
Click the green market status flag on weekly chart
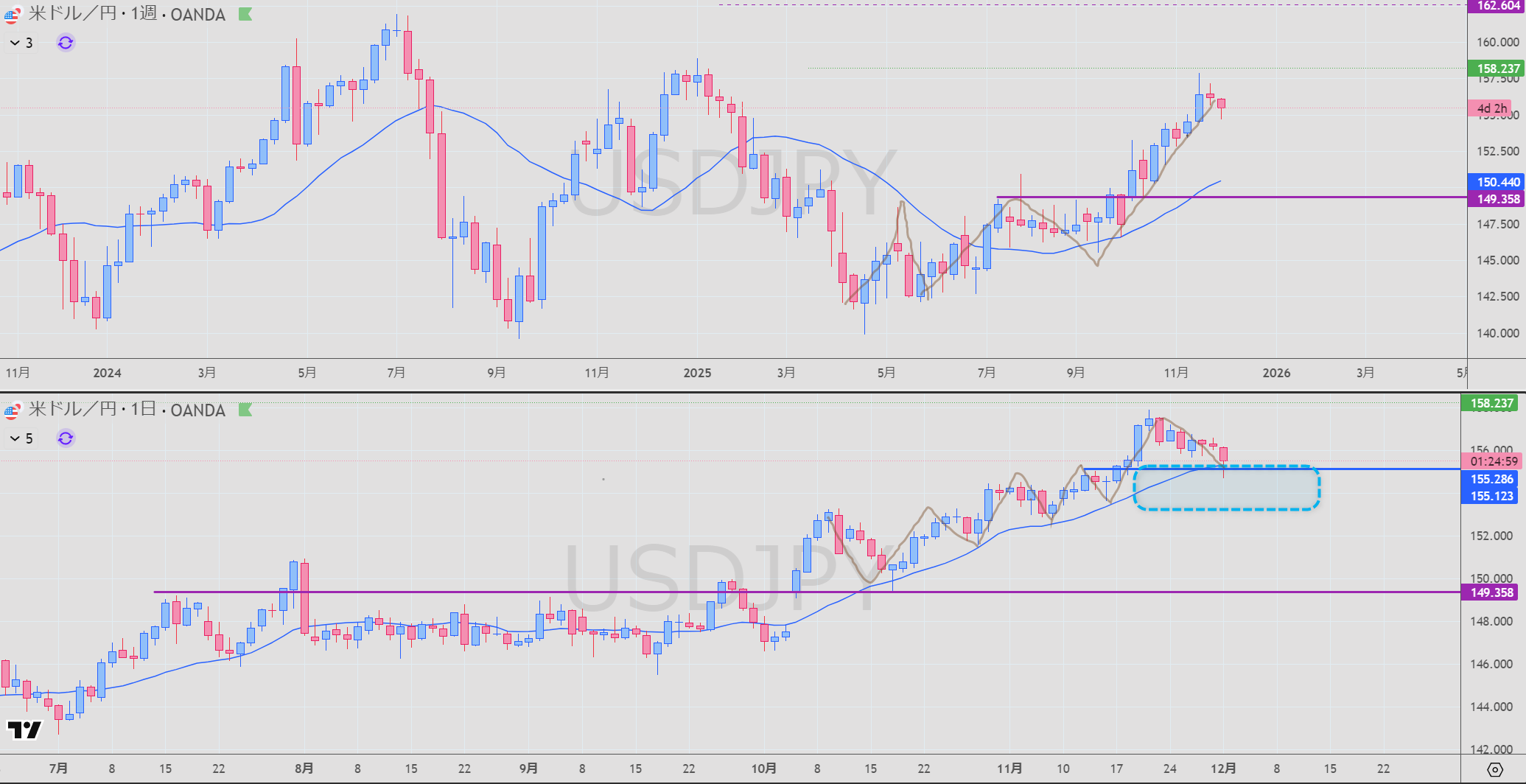pos(245,15)
